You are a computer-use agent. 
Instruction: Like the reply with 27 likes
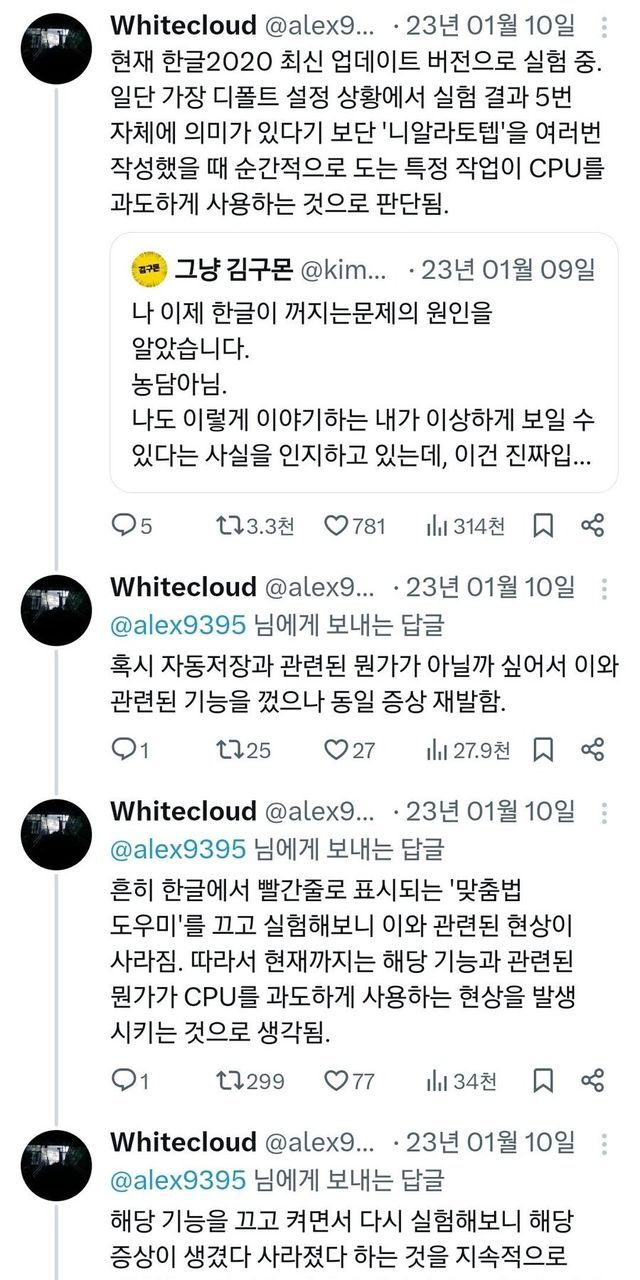coord(336,749)
